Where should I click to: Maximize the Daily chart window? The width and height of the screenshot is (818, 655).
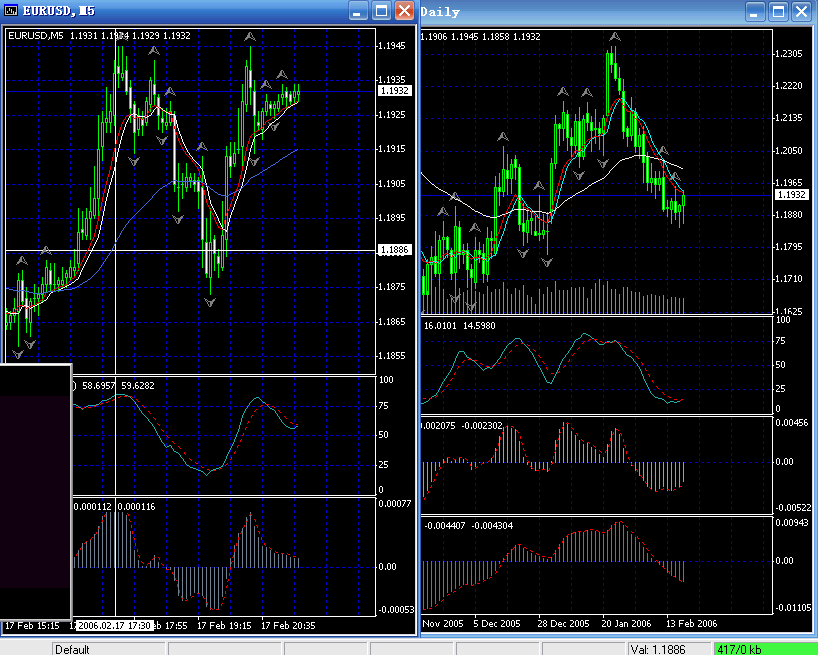(x=778, y=11)
